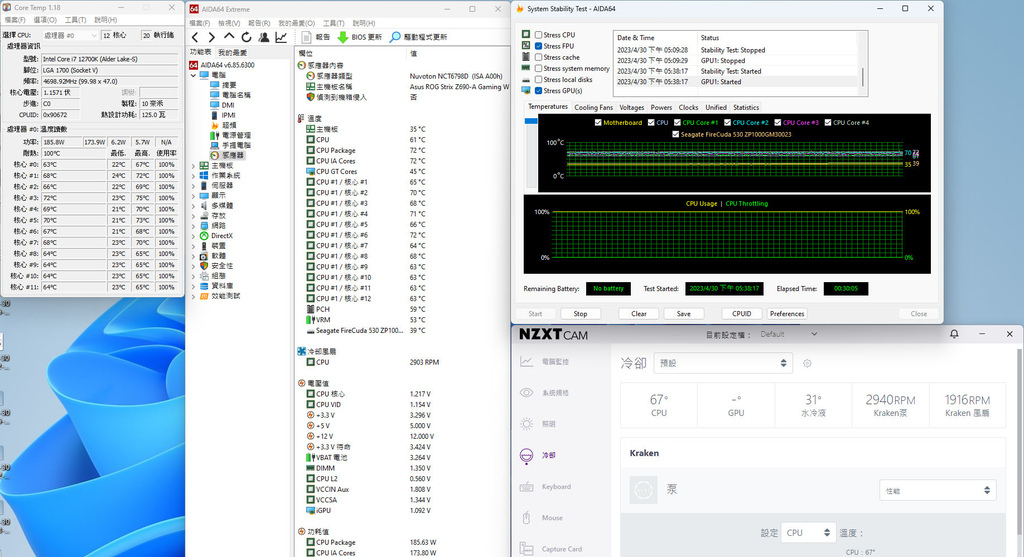Open NZXT CAM notification bell
The width and height of the screenshot is (1024, 557).
tap(954, 334)
